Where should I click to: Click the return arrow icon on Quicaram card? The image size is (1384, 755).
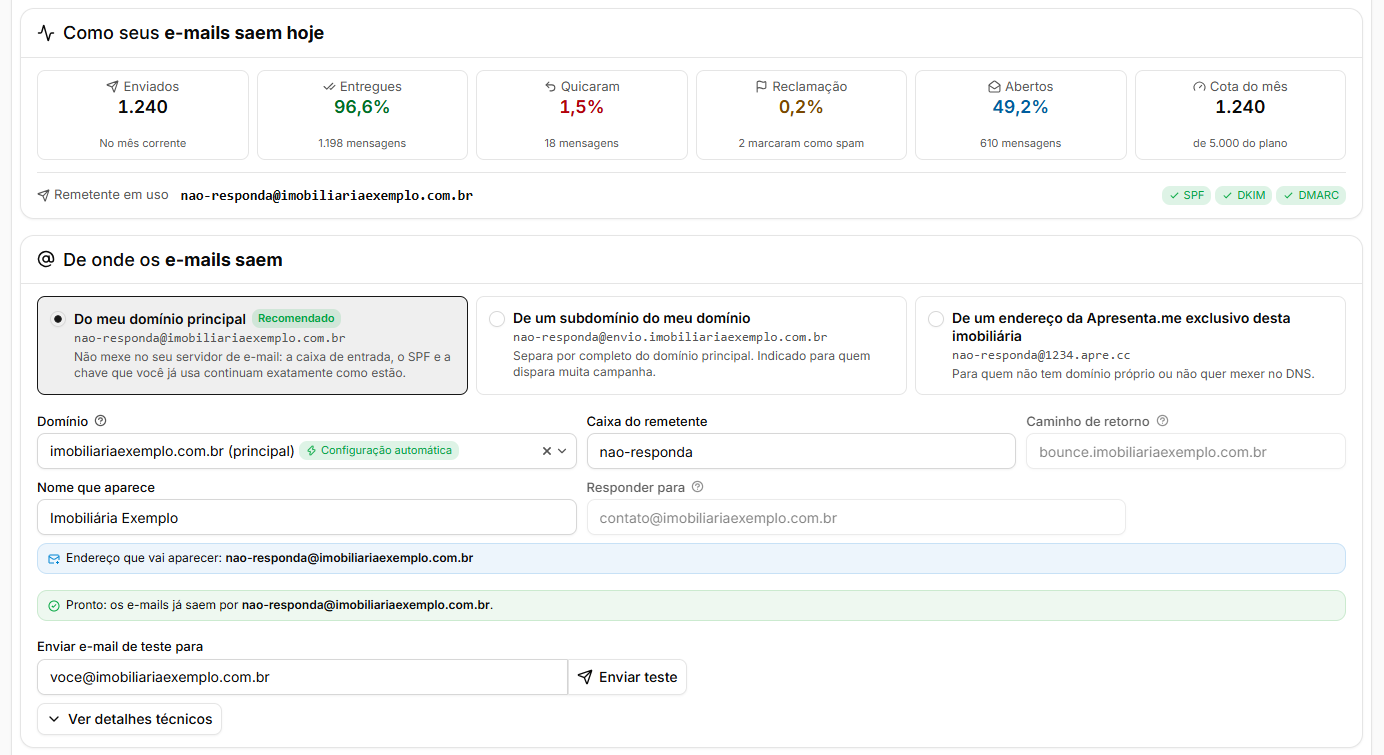pos(550,87)
